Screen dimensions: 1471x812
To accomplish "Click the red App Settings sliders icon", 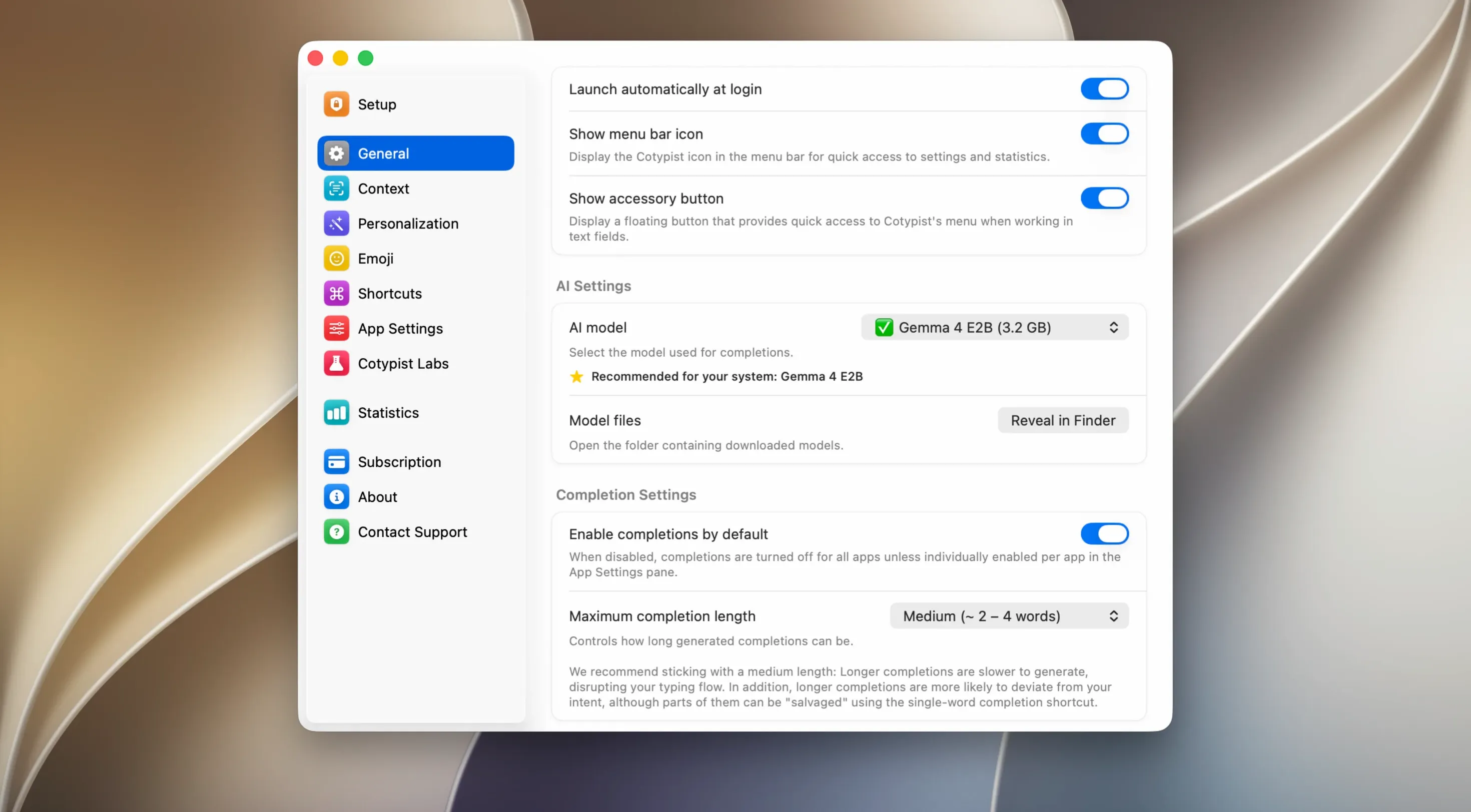I will pyautogui.click(x=336, y=329).
